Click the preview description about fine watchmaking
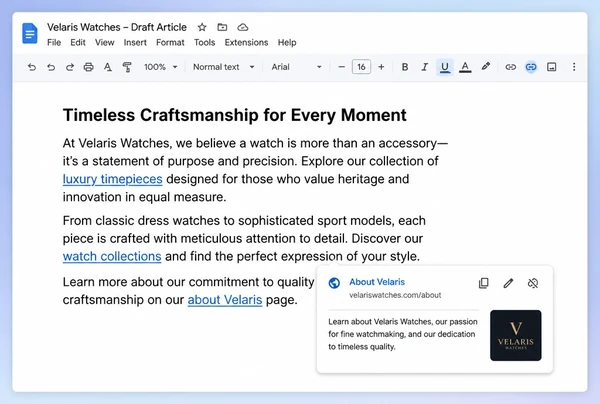 [x=403, y=334]
